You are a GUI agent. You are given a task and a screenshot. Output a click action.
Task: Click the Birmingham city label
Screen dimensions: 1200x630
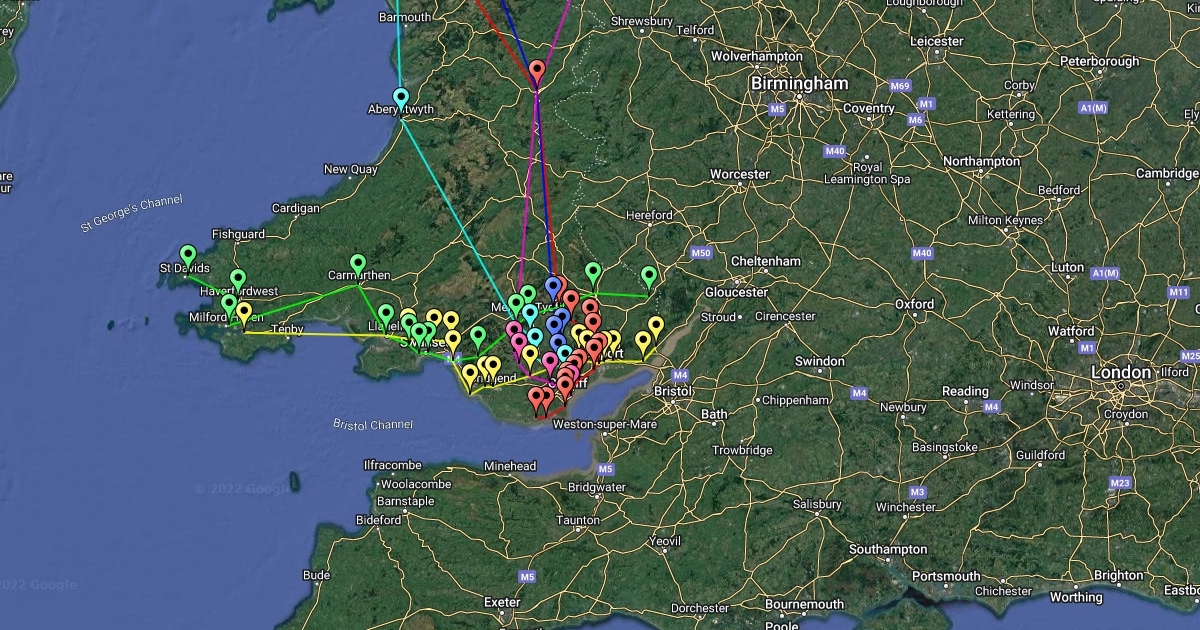click(x=799, y=83)
